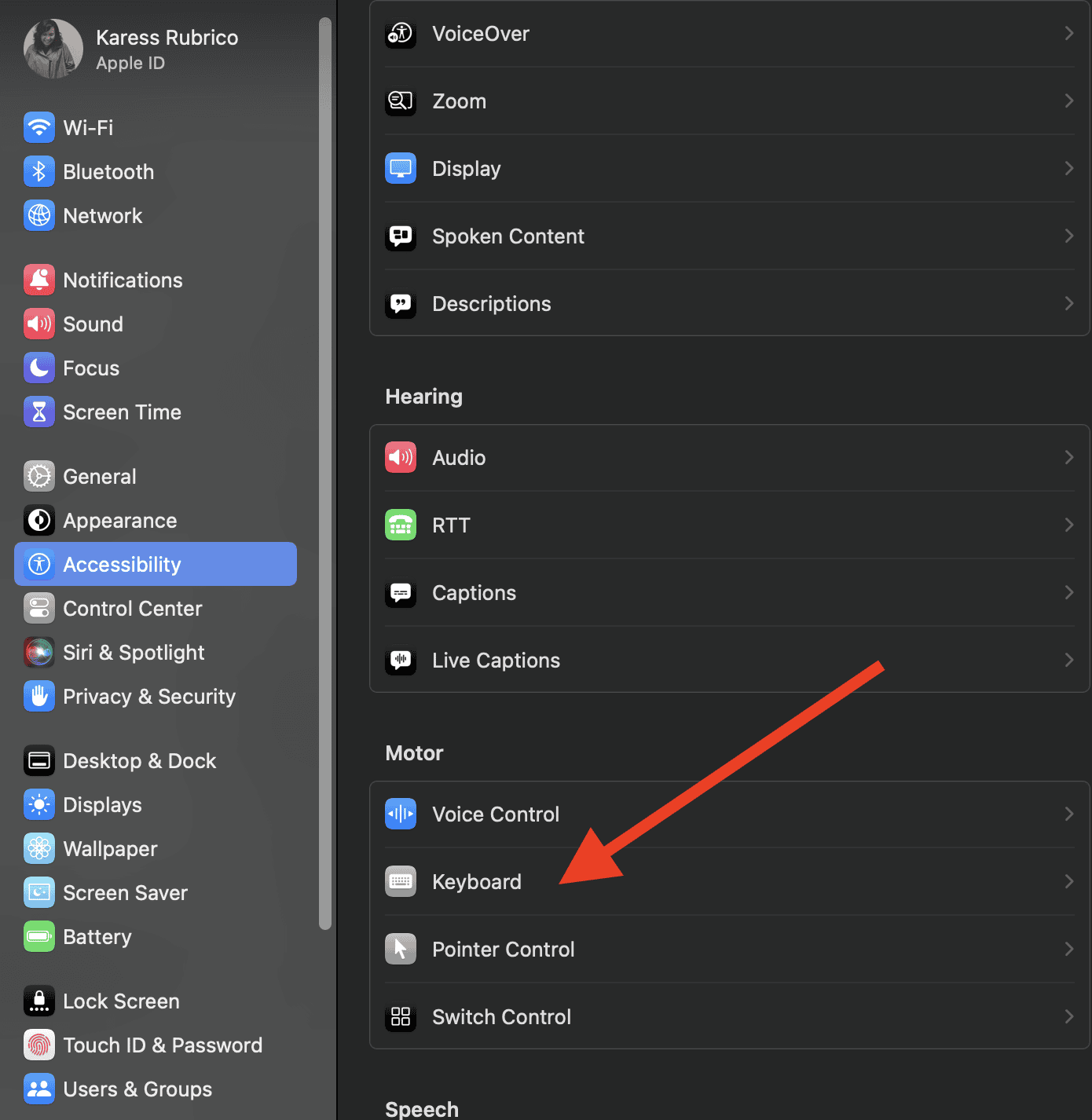Image resolution: width=1092 pixels, height=1120 pixels.
Task: Open Control Center settings pane
Action: [x=132, y=609]
